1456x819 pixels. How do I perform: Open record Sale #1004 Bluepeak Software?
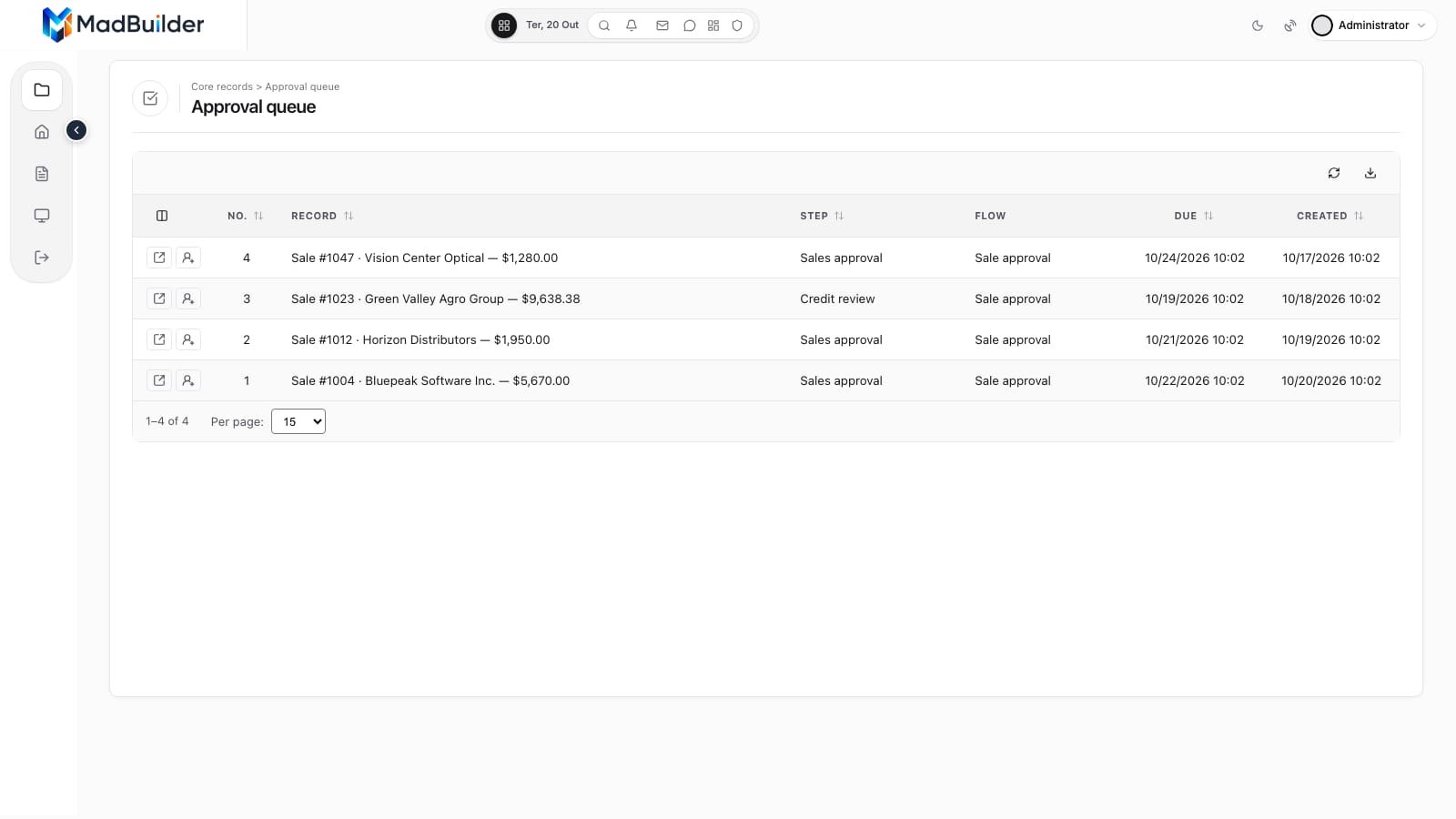(159, 380)
